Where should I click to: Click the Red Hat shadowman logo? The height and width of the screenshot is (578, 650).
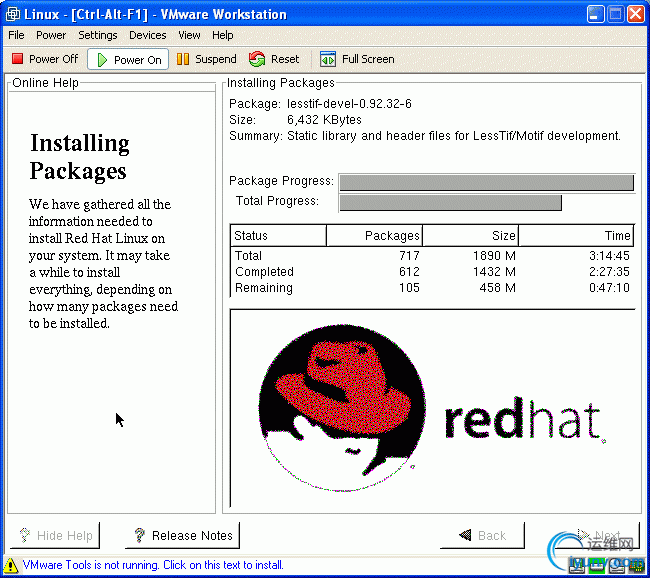coord(342,408)
